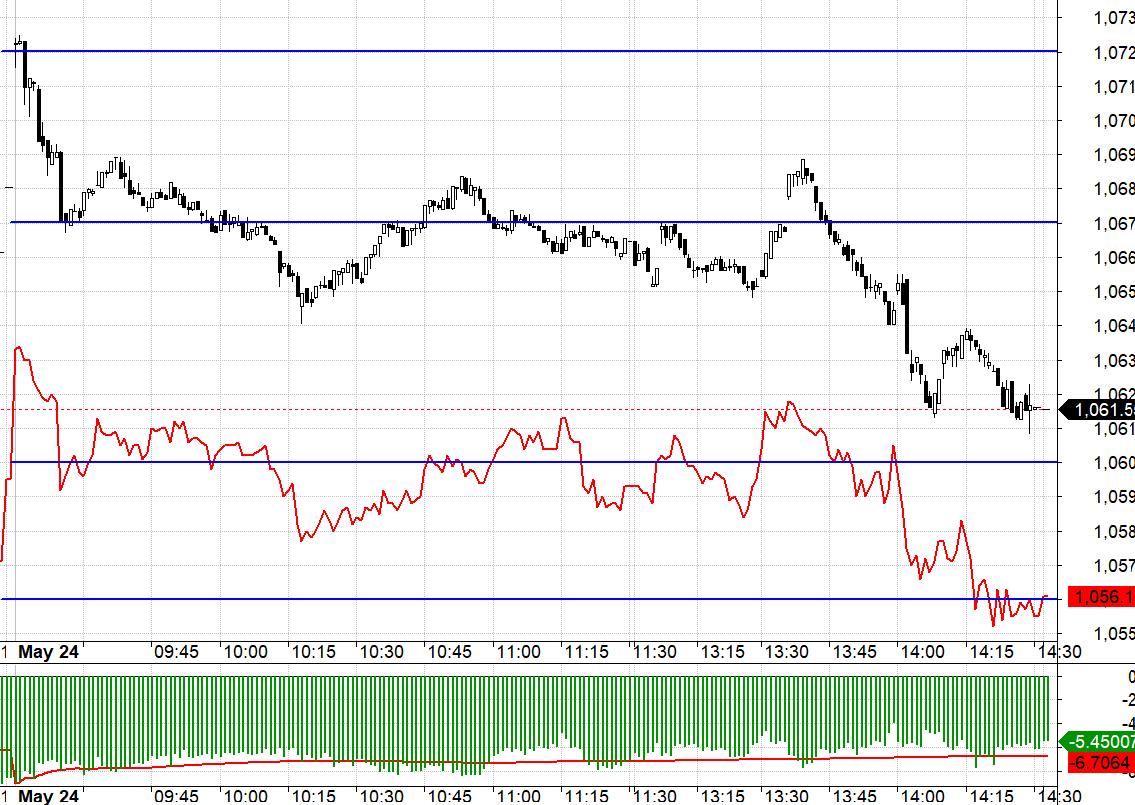The height and width of the screenshot is (805, 1135).
Task: Click the 11:00 time label on lower axis
Action: [x=518, y=796]
